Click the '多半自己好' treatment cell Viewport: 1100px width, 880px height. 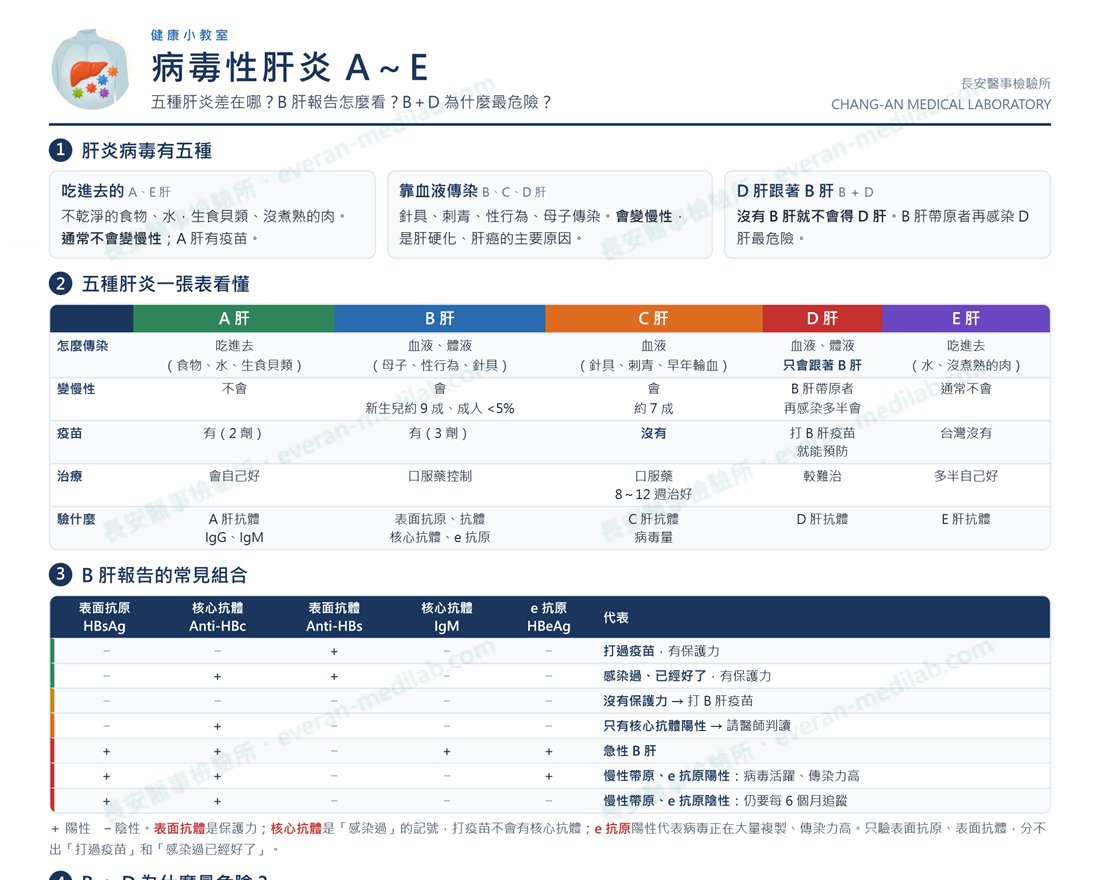coord(966,476)
